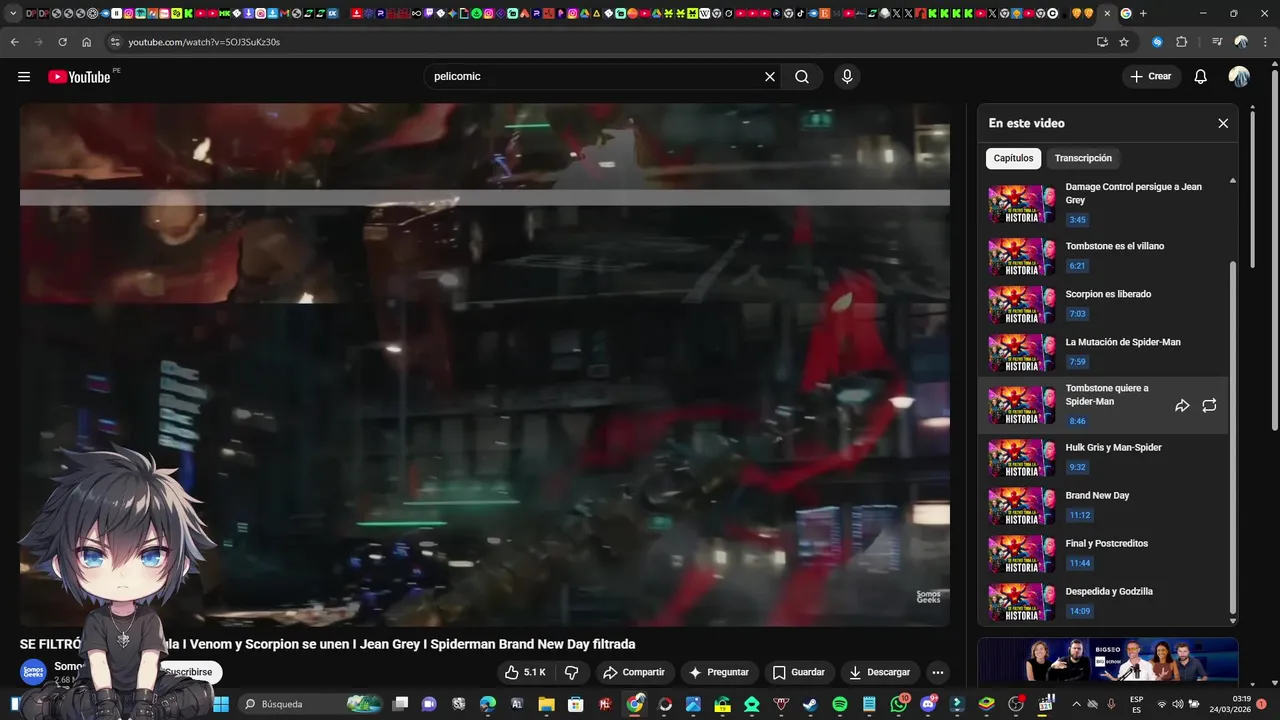Click the video player to pause
1280x720 pixels.
point(485,364)
